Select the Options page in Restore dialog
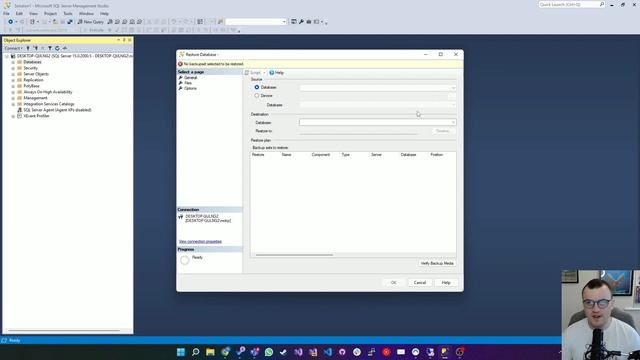Viewport: 640px width, 360px height. pos(190,88)
